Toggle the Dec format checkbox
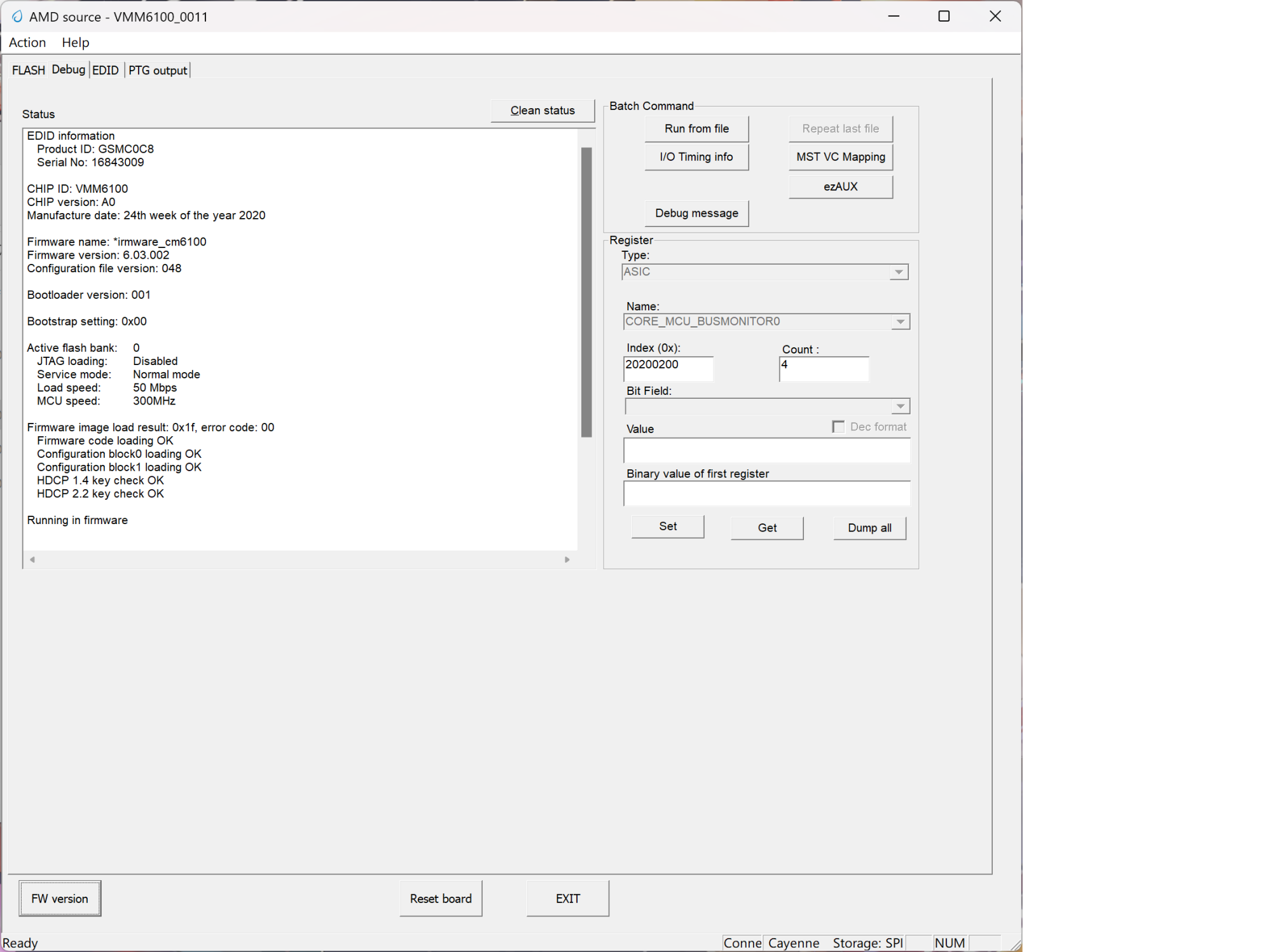 (x=838, y=427)
